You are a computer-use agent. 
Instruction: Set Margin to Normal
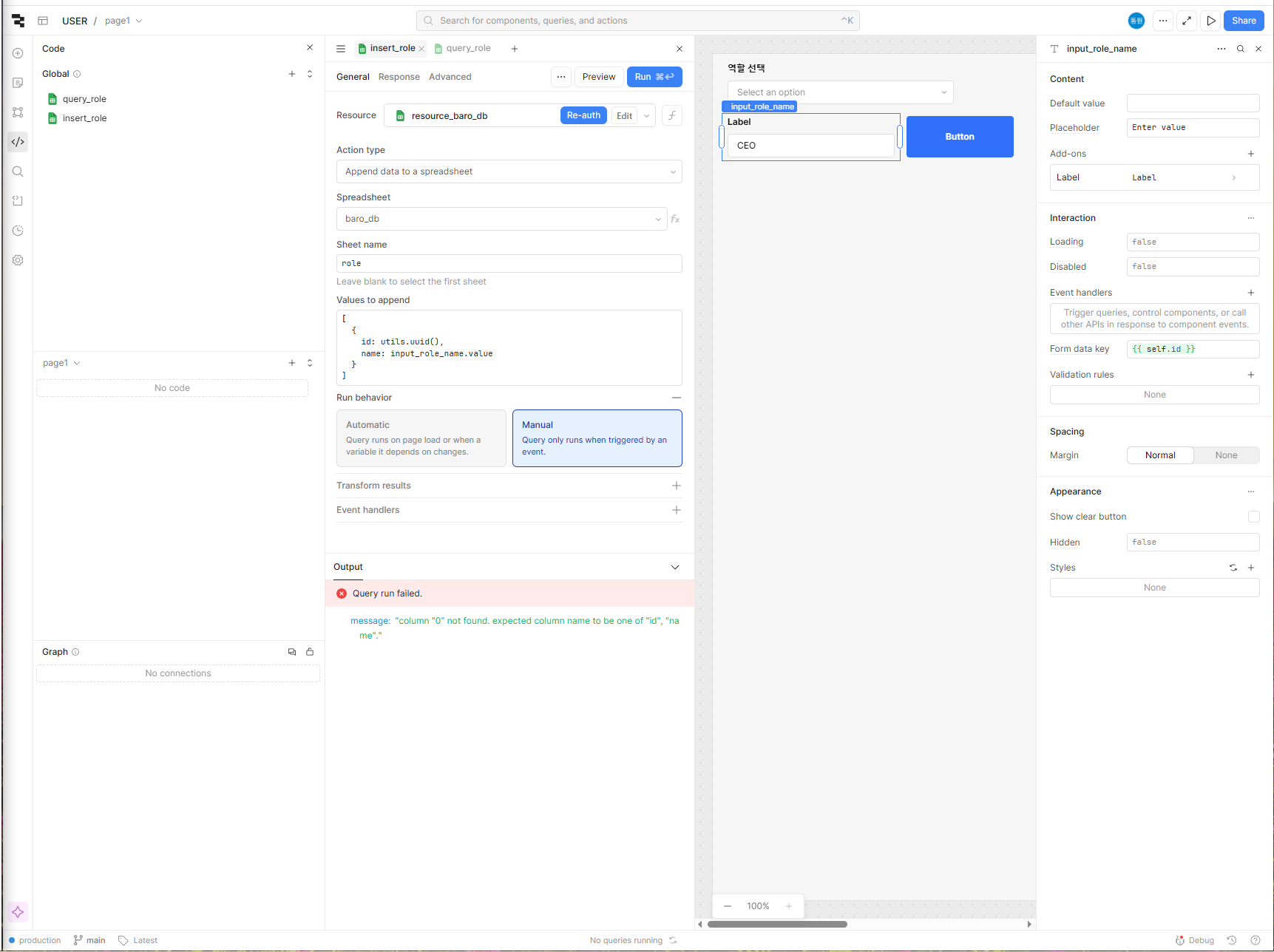(x=1160, y=455)
